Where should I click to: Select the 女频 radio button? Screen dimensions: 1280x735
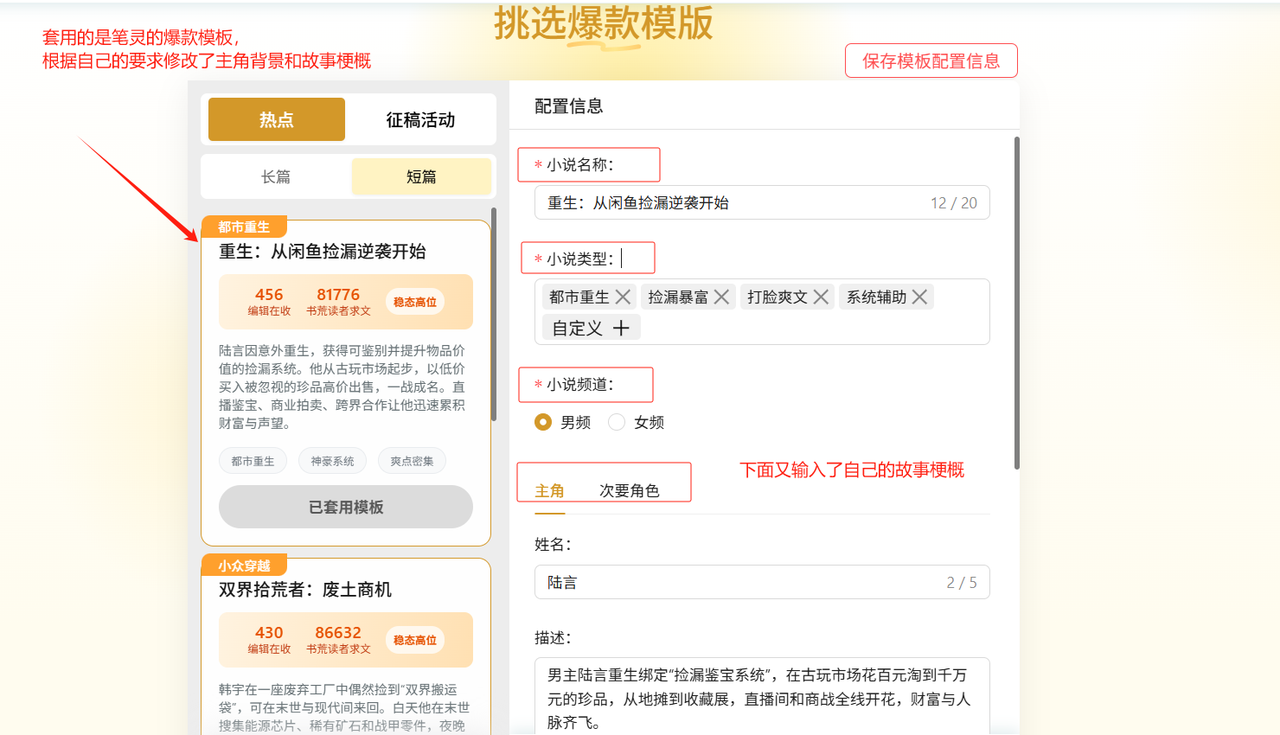[616, 422]
